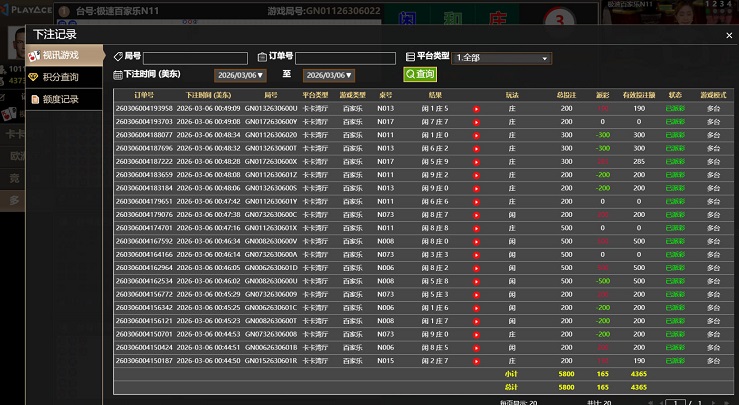
Task: Play result video for order 260306004193958
Action: (476, 108)
